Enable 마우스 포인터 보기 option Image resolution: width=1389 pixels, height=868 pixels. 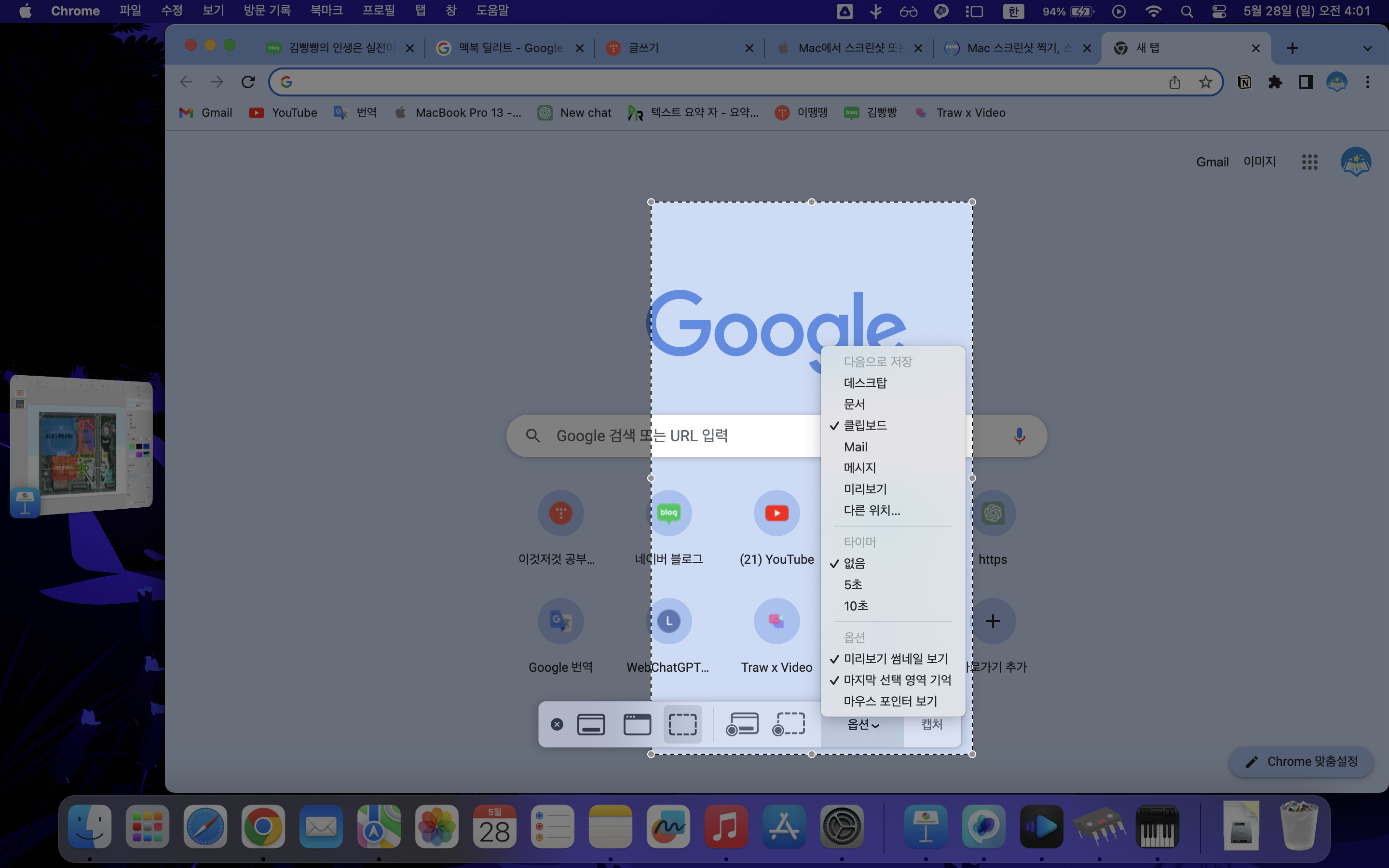point(890,701)
